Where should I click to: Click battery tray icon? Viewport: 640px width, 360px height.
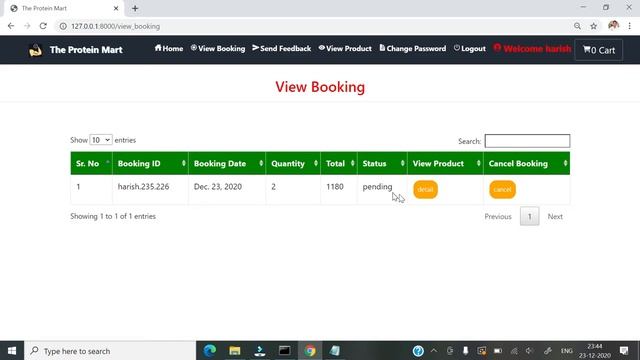pyautogui.click(x=498, y=351)
